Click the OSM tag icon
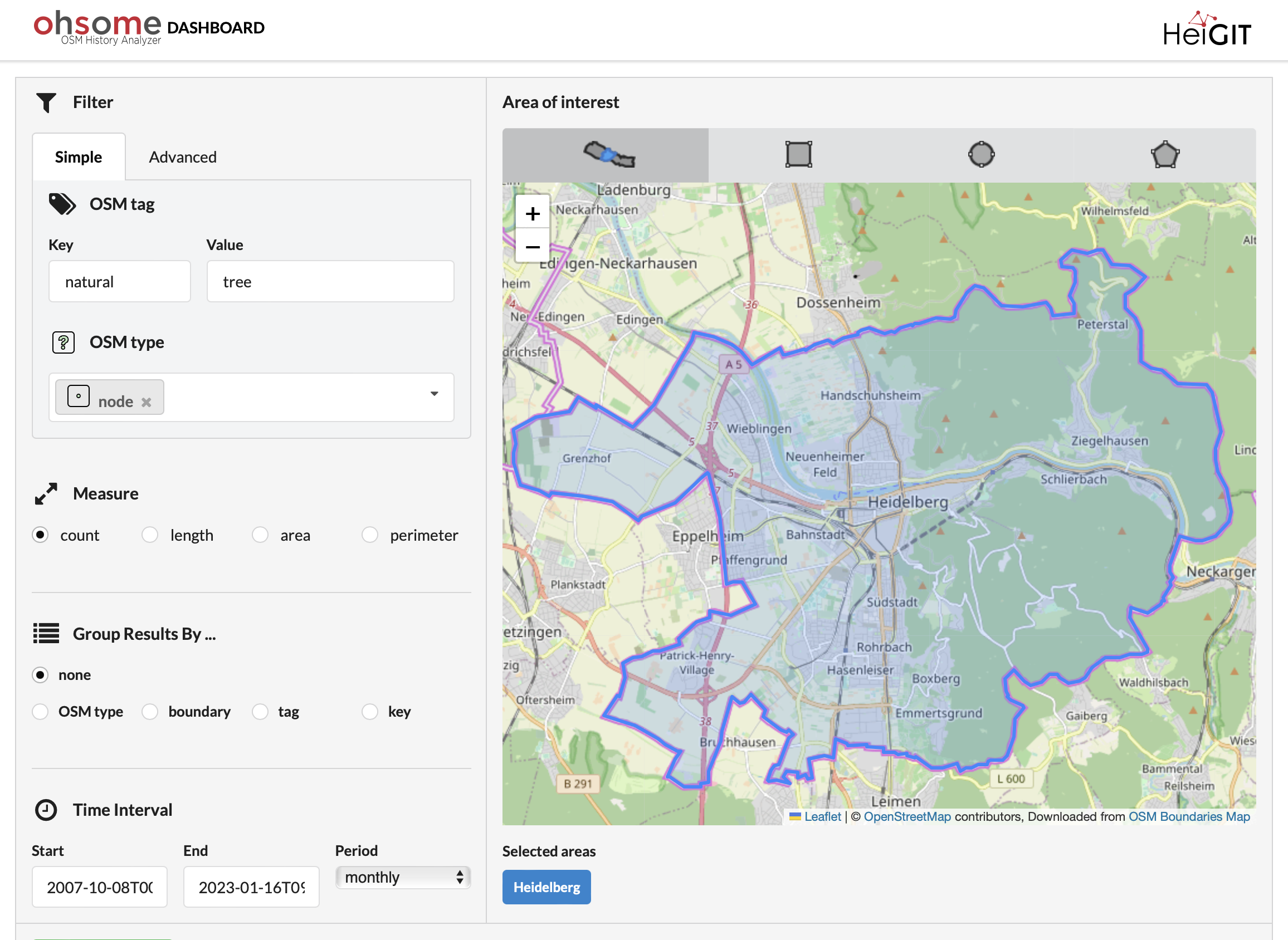 (62, 204)
